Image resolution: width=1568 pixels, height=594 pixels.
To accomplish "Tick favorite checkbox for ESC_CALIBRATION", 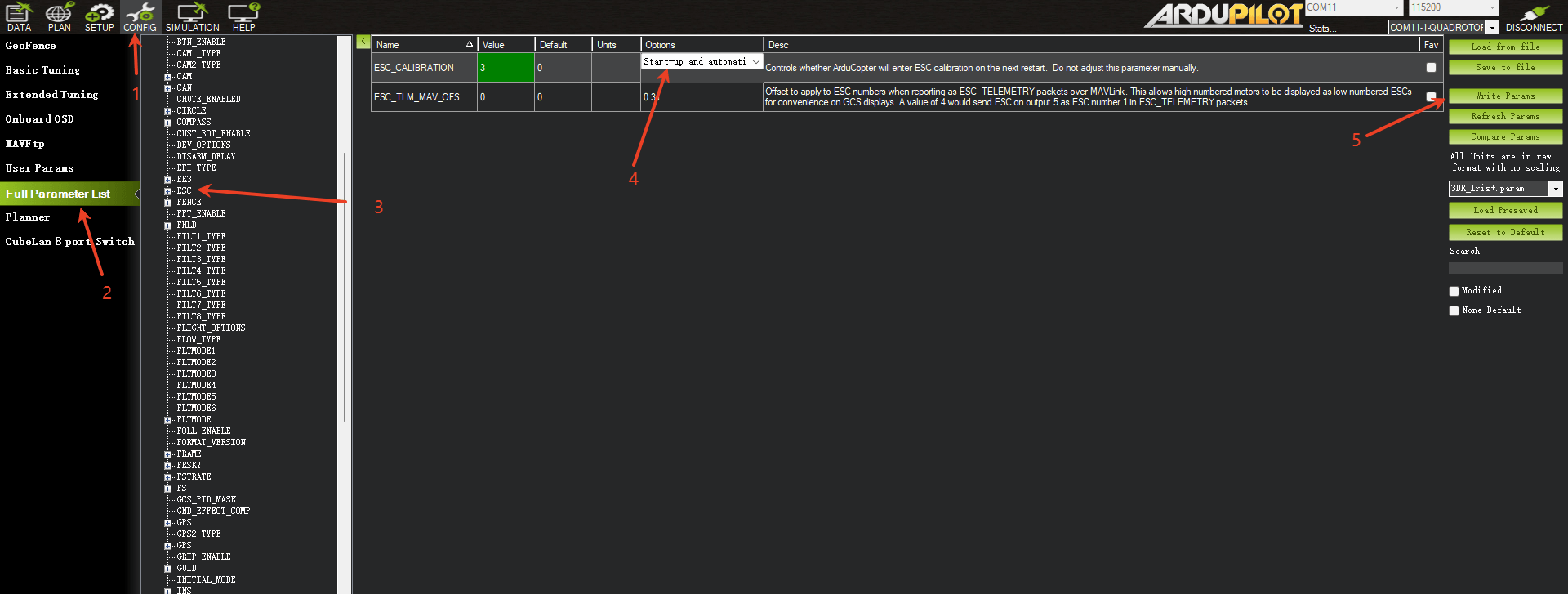I will [1431, 68].
